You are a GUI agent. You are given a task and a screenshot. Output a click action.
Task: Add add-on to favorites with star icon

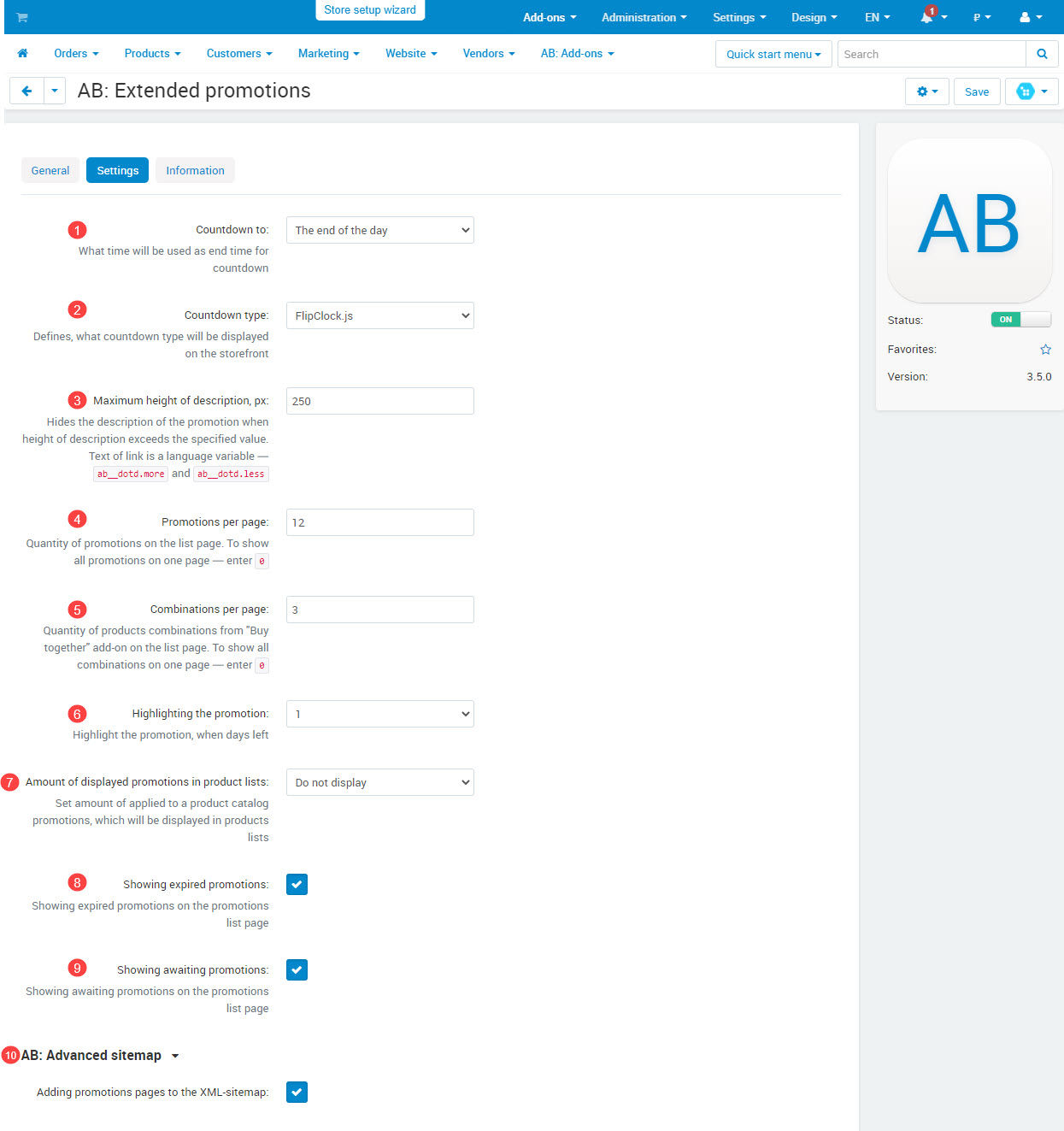point(1045,350)
